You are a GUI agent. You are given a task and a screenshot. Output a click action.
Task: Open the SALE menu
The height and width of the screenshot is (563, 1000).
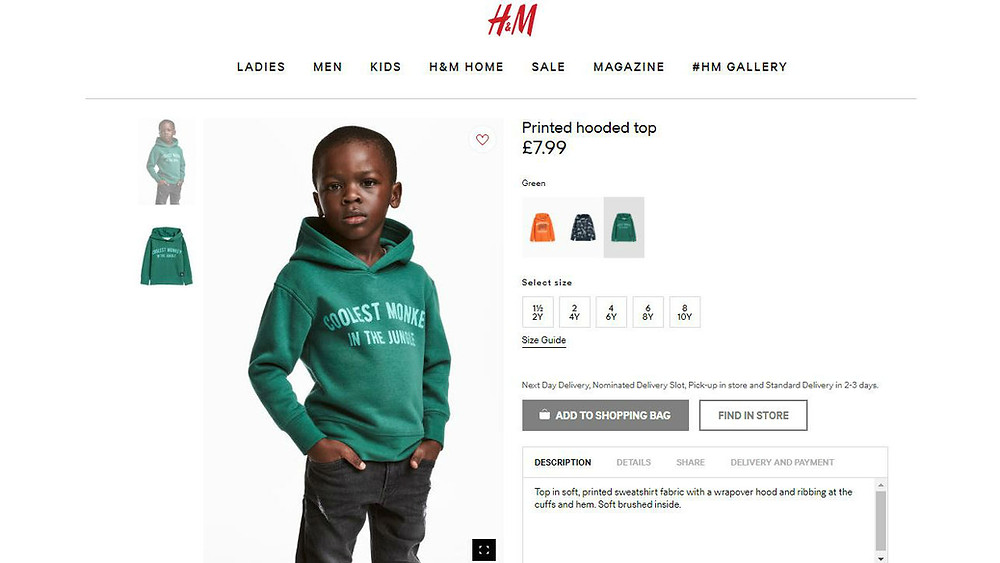point(548,67)
